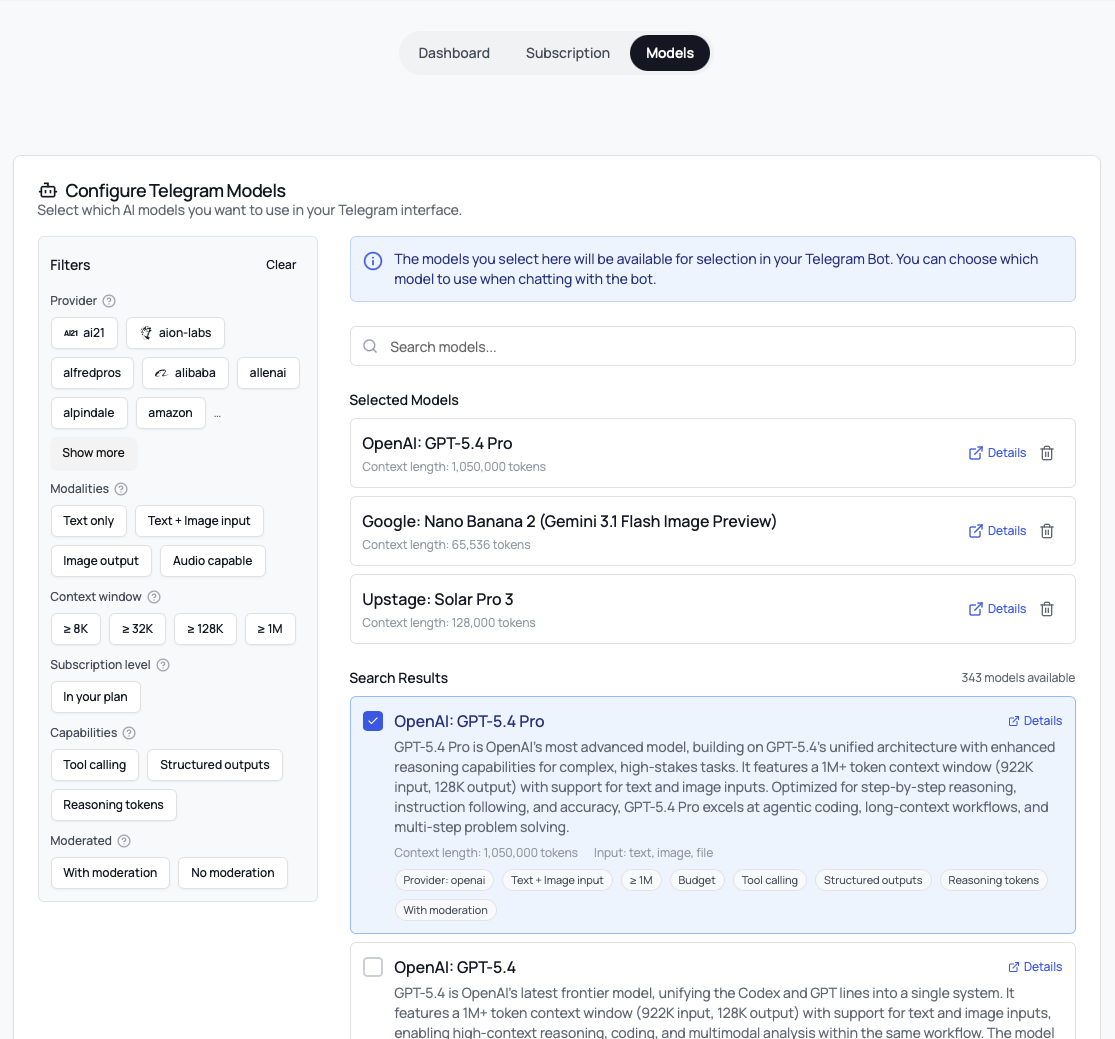
Task: Check the OpenAI: GPT-5.4 checkbox
Action: pos(373,967)
